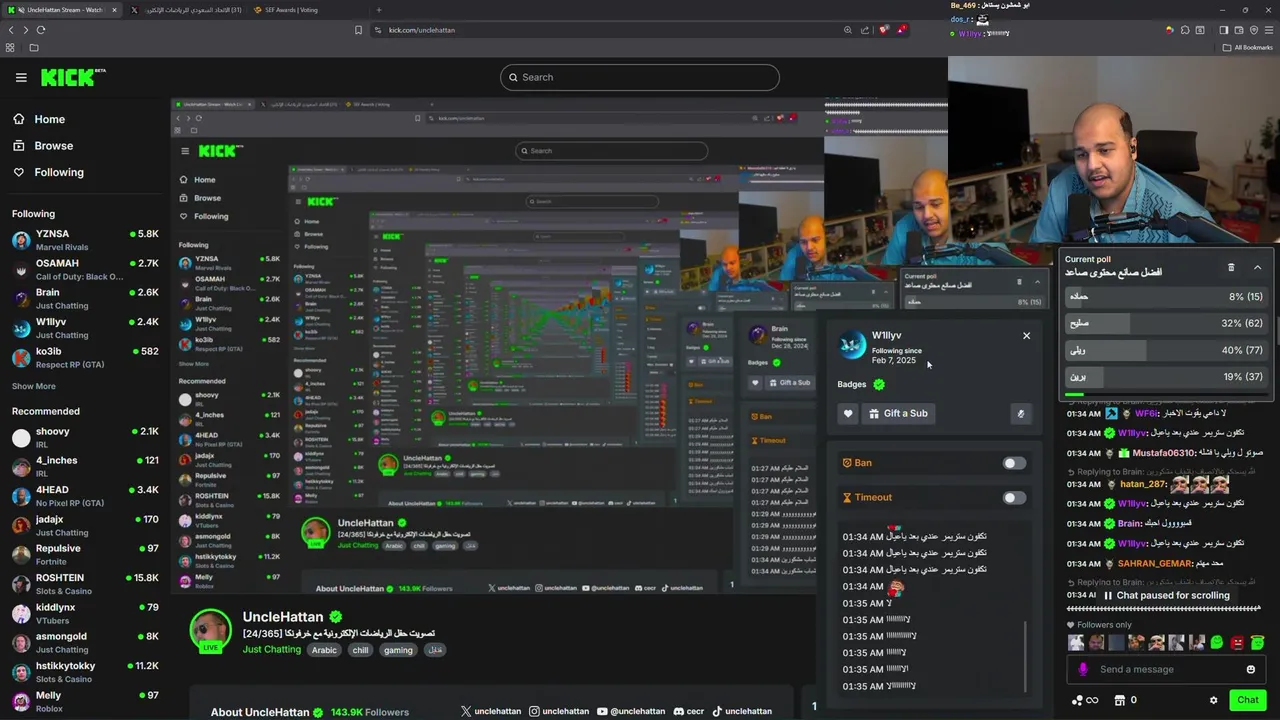Open the browser zoom icon in address bar

[x=848, y=30]
